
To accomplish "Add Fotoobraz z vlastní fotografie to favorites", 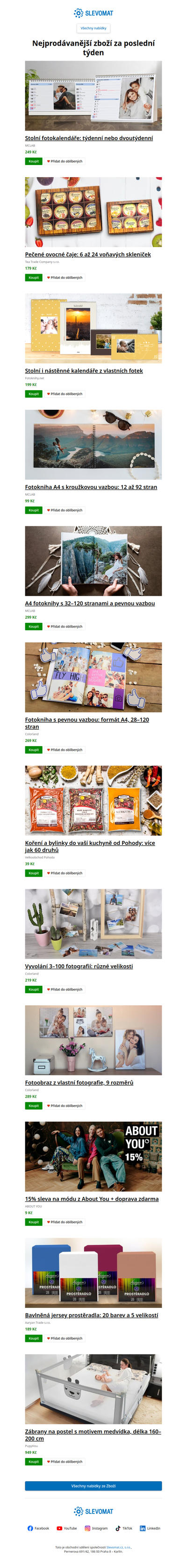I will coord(65,1105).
